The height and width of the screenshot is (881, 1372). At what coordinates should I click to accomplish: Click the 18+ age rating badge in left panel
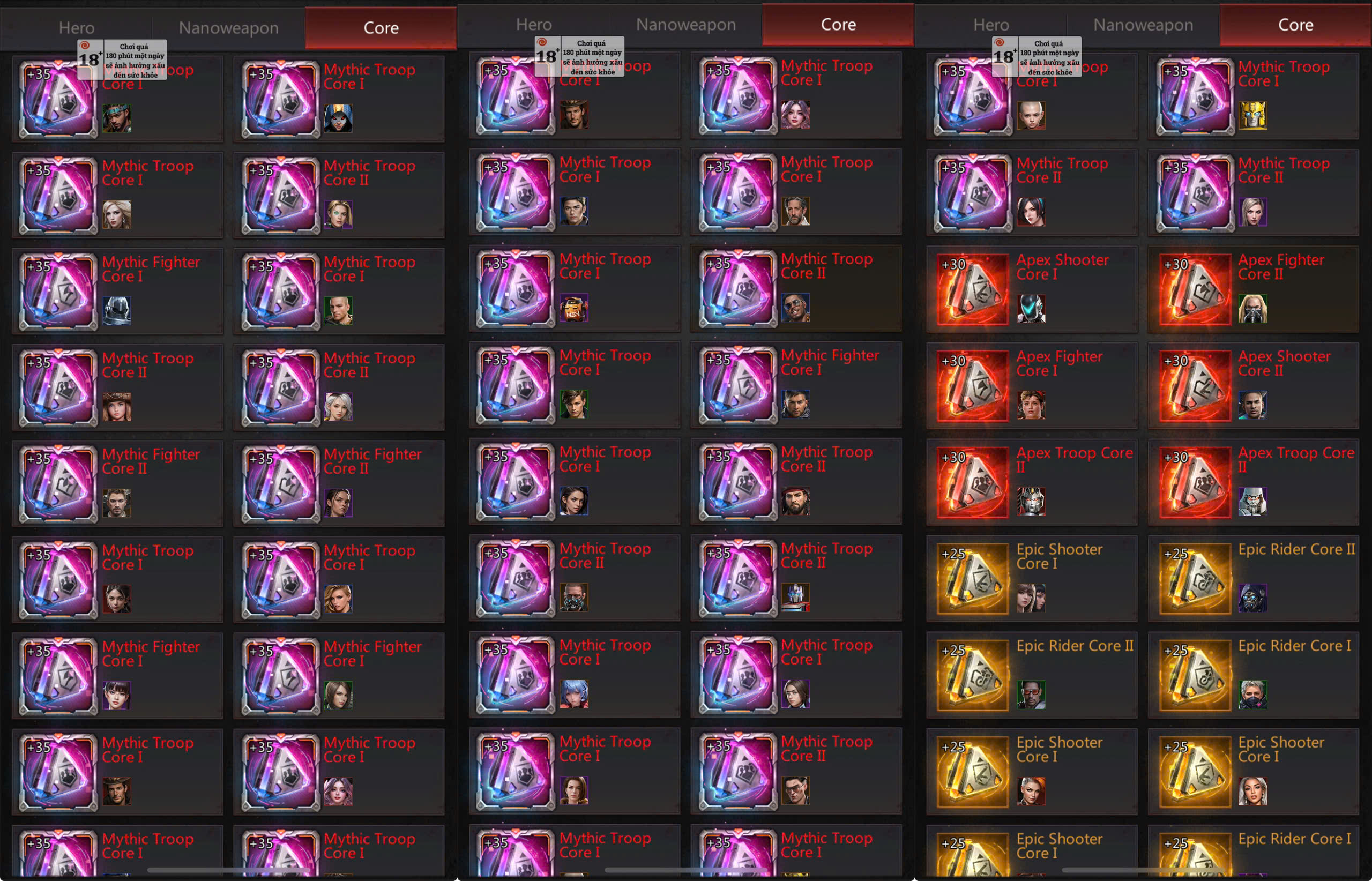[122, 59]
